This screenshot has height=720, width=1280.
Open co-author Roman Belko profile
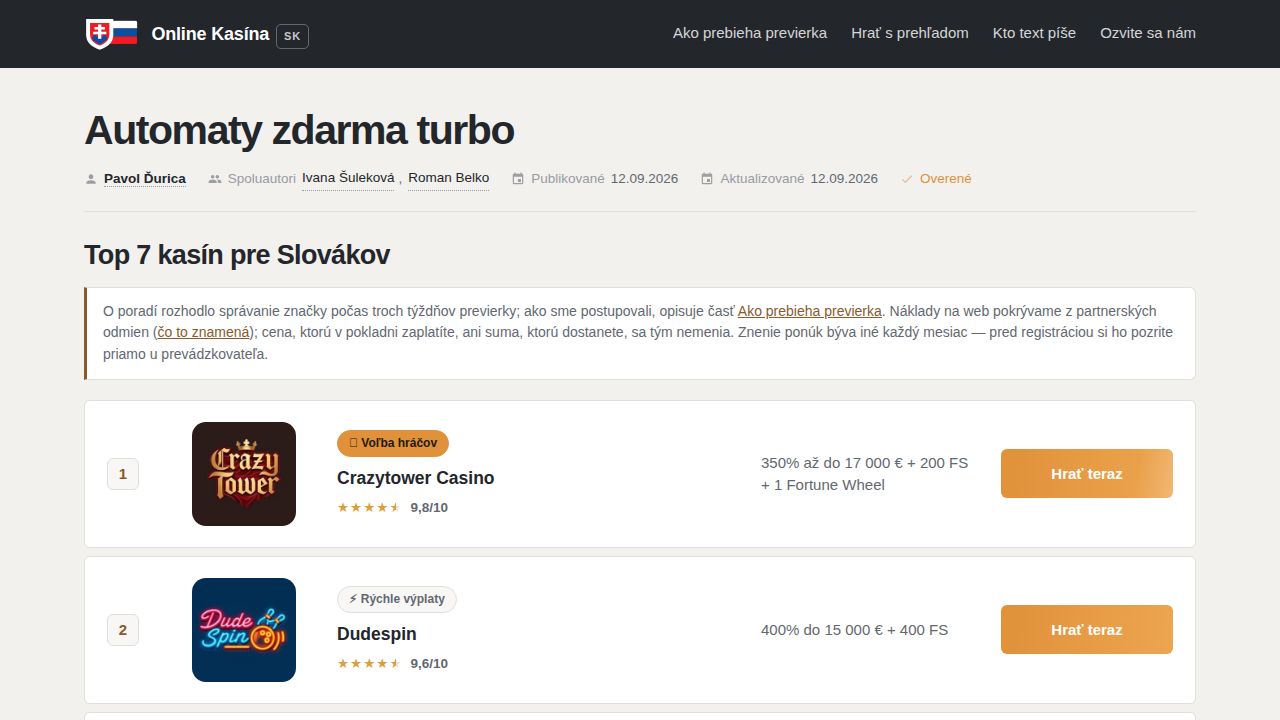coord(449,178)
